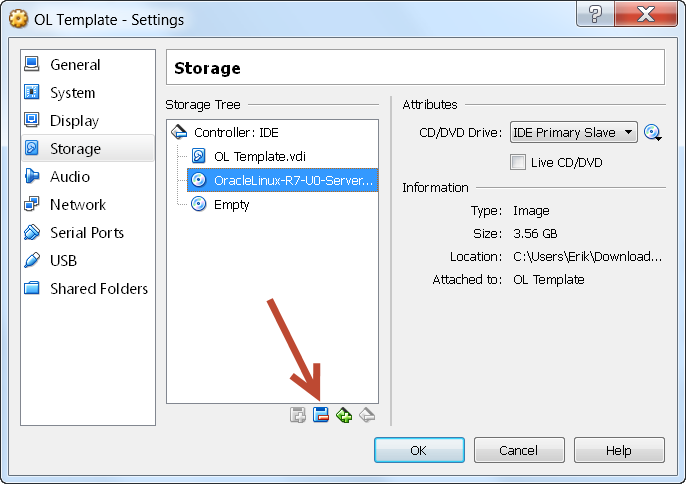Open the Serial Ports category
The image size is (686, 484).
(88, 232)
